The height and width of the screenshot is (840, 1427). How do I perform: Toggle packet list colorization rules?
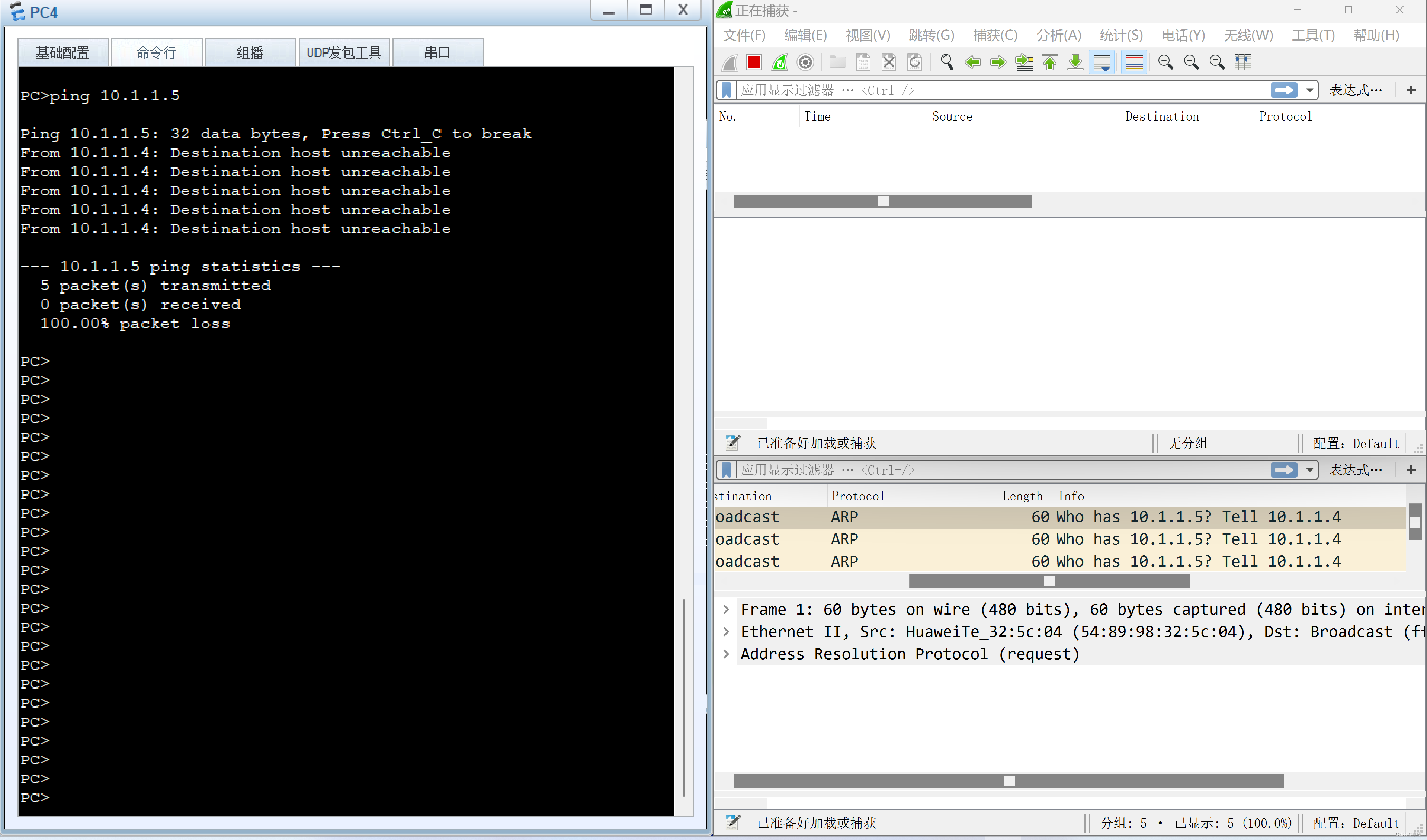point(1134,62)
